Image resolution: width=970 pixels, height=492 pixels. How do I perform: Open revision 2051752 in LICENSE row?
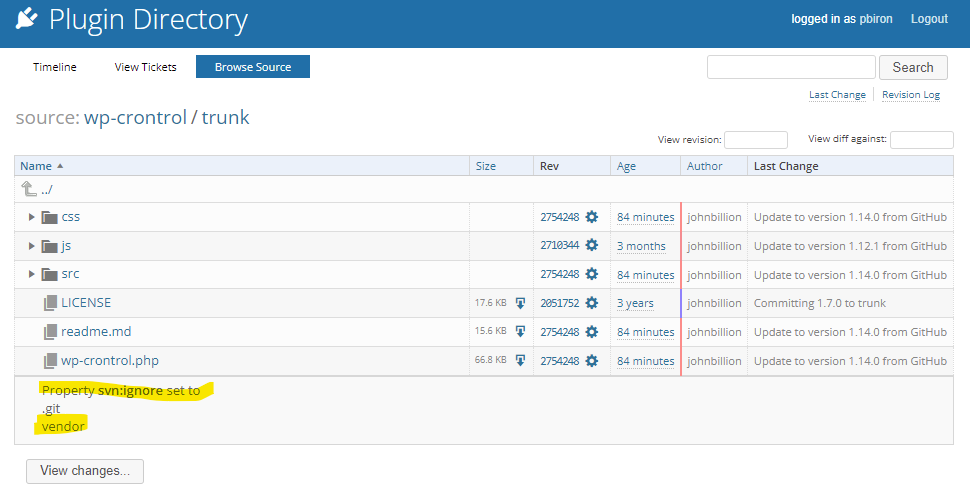(560, 303)
